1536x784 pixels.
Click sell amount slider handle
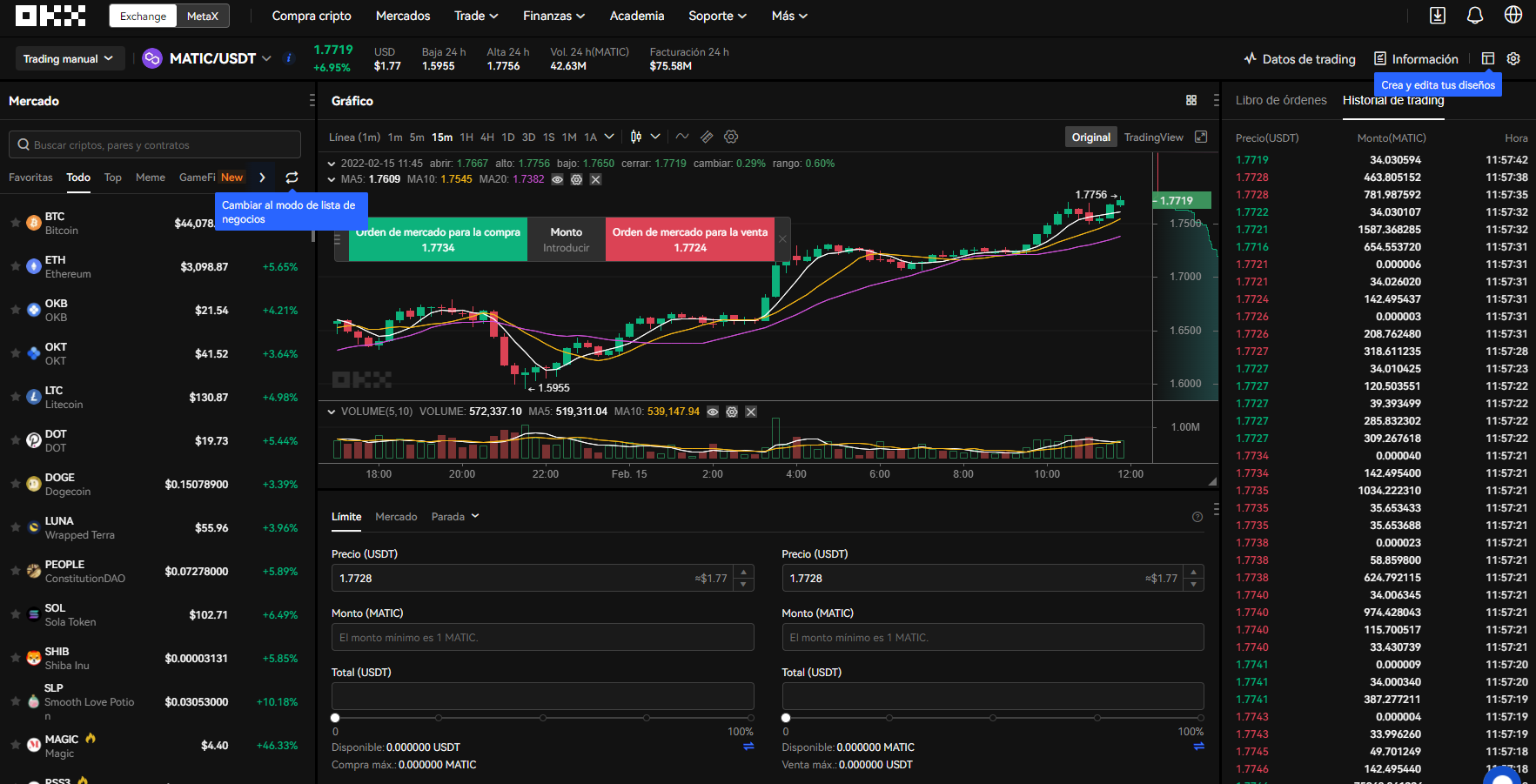tap(786, 718)
